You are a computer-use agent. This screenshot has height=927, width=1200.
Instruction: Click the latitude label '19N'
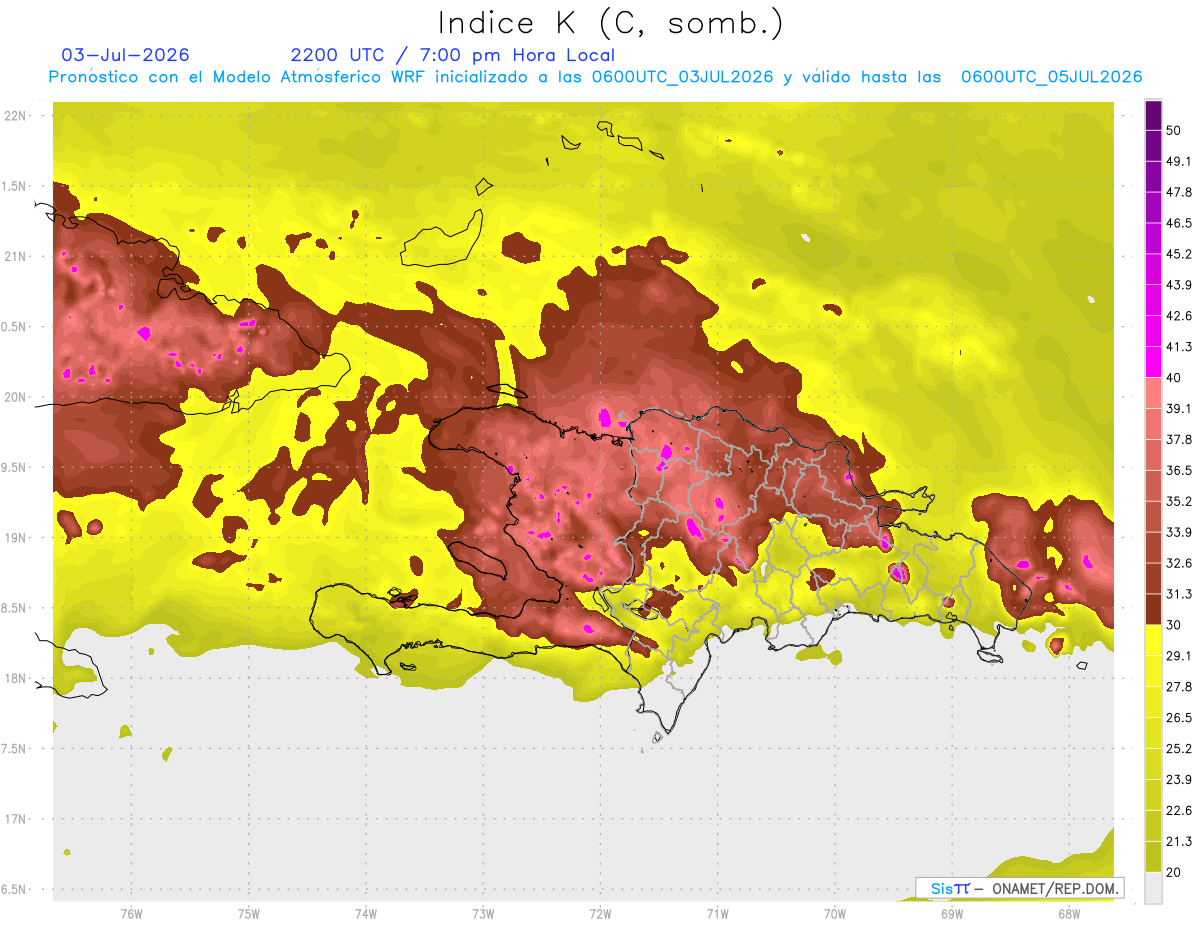click(x=15, y=538)
